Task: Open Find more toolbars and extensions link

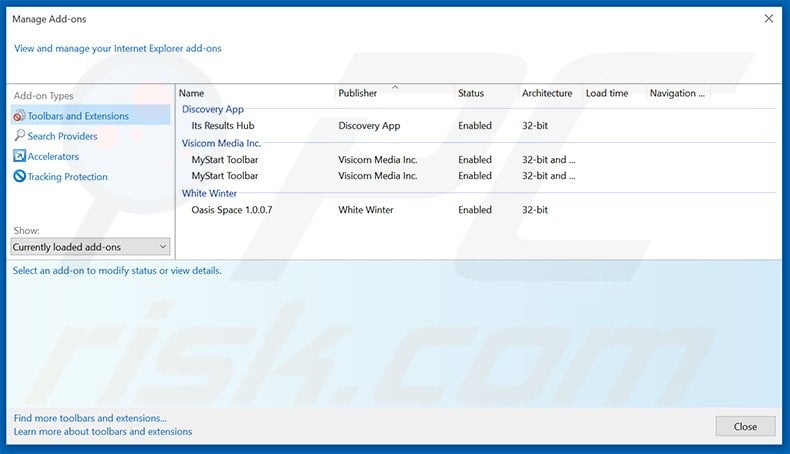Action: click(x=90, y=418)
